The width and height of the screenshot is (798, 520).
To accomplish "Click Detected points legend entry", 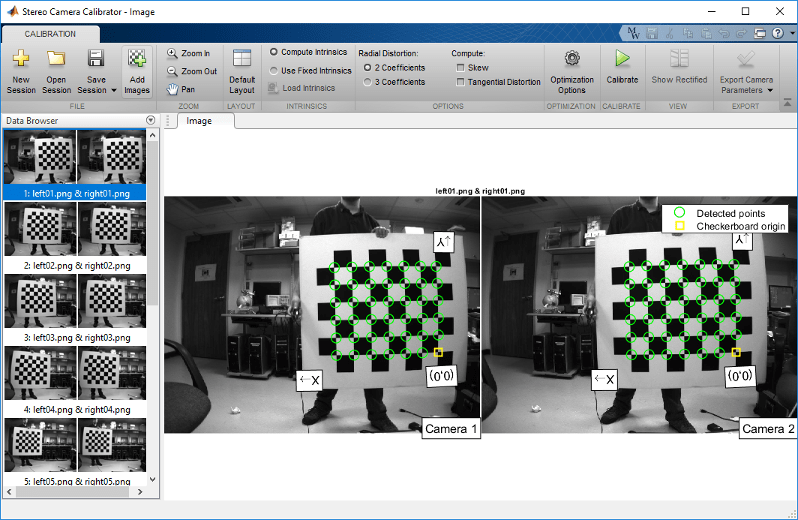I will tap(724, 213).
